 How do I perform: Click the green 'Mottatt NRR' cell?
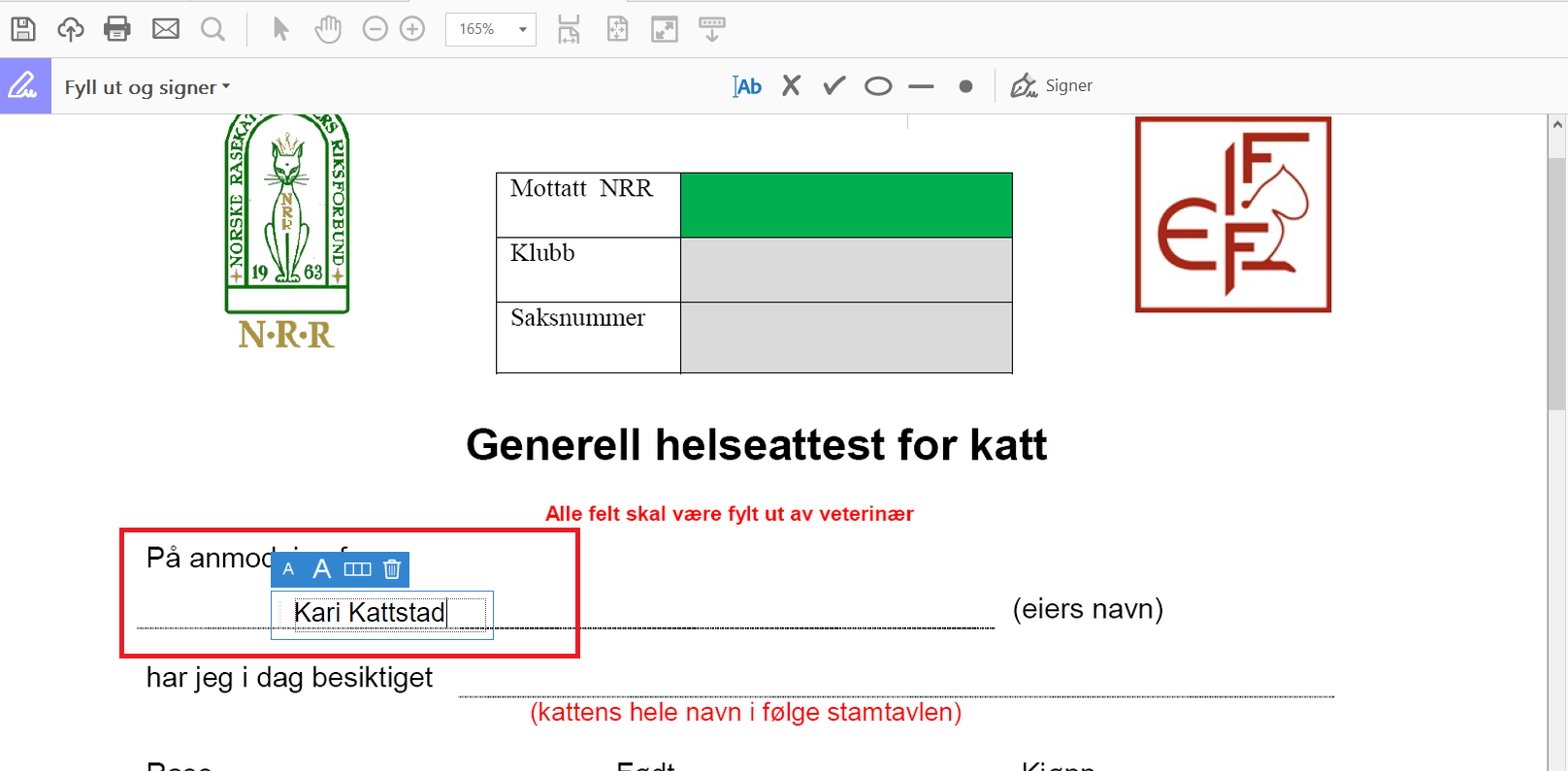tap(846, 205)
